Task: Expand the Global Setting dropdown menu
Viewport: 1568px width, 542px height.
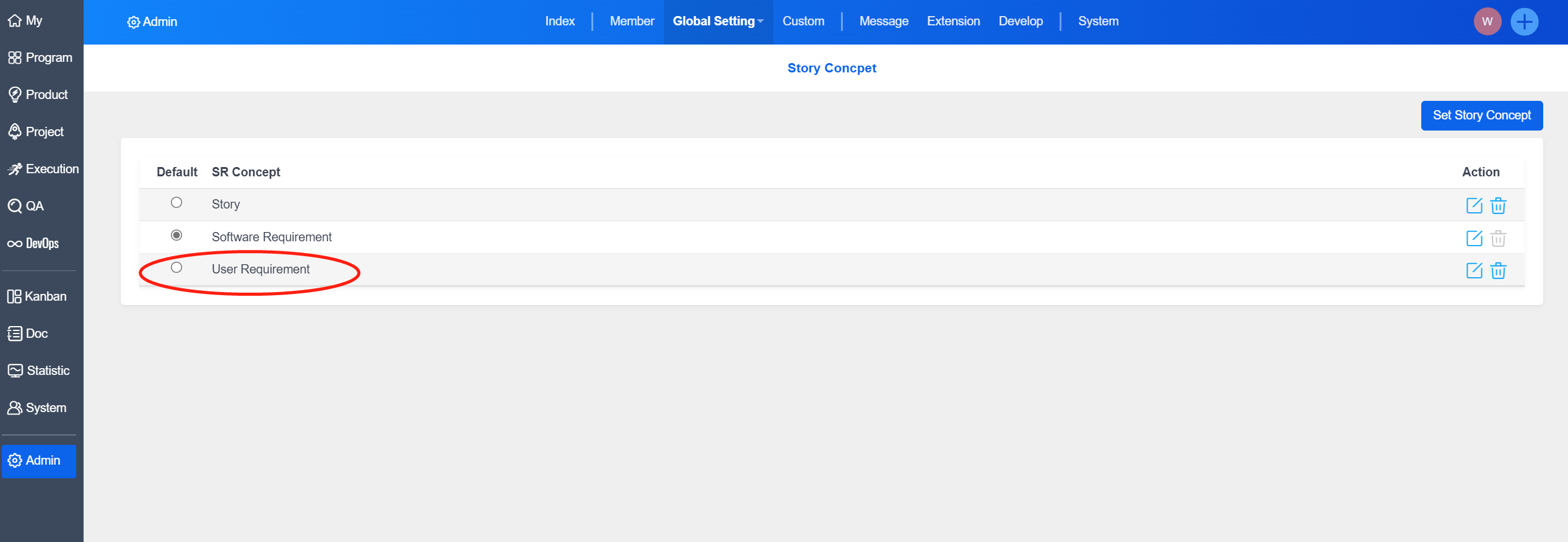Action: (x=718, y=22)
